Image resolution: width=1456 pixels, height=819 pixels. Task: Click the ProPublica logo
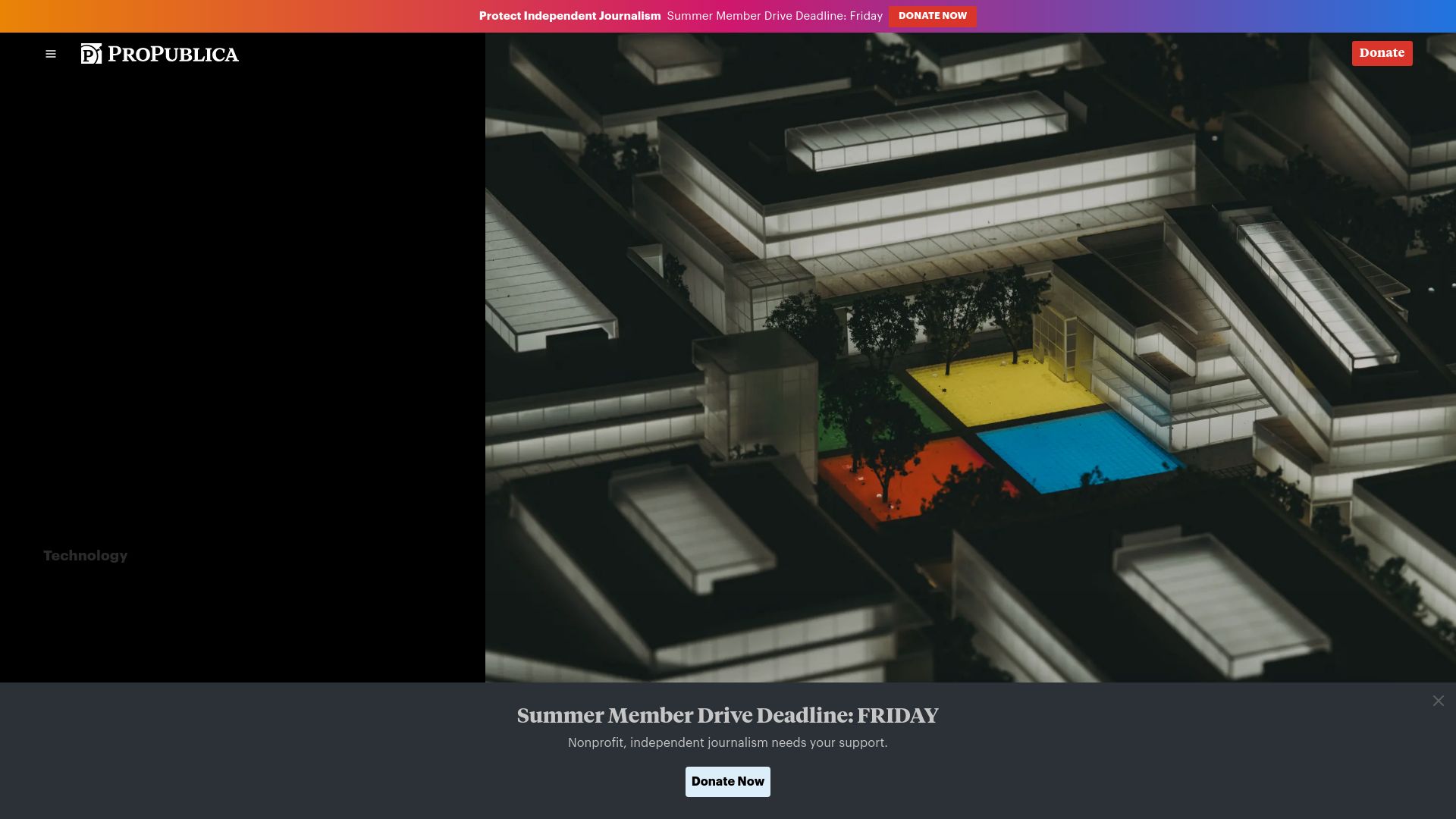tap(160, 54)
